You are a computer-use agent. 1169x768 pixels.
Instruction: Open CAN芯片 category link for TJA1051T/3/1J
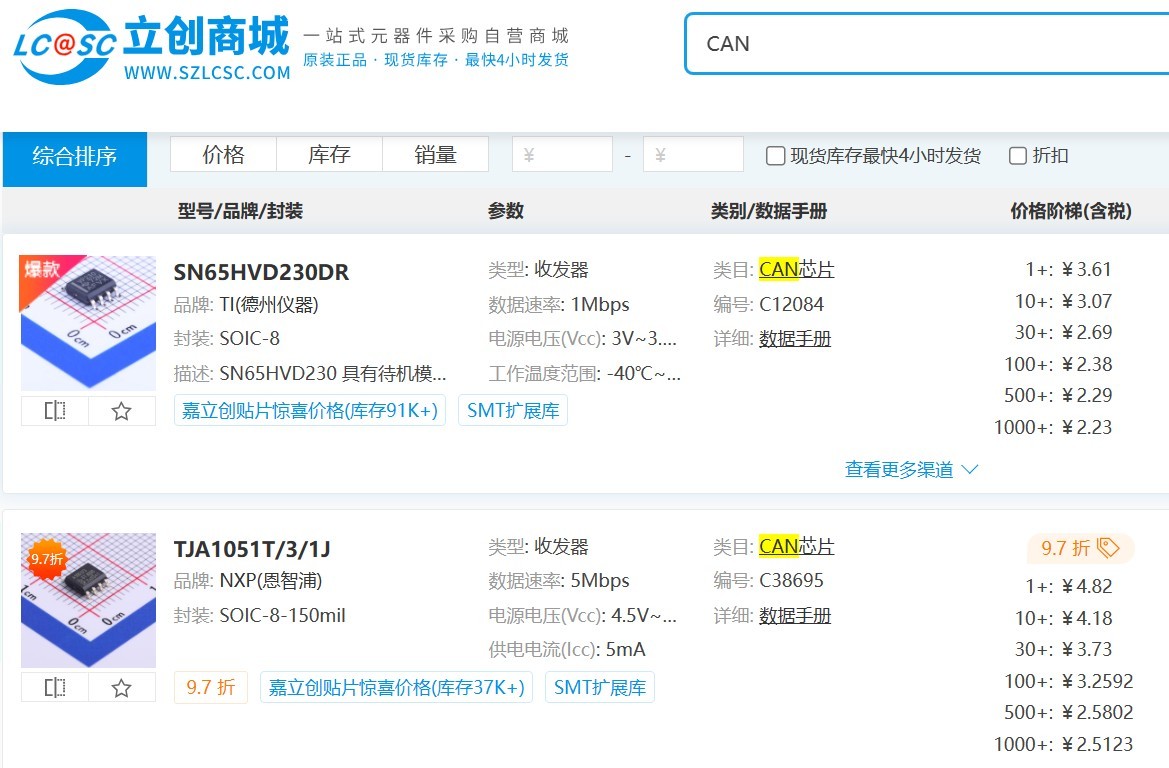tap(796, 547)
